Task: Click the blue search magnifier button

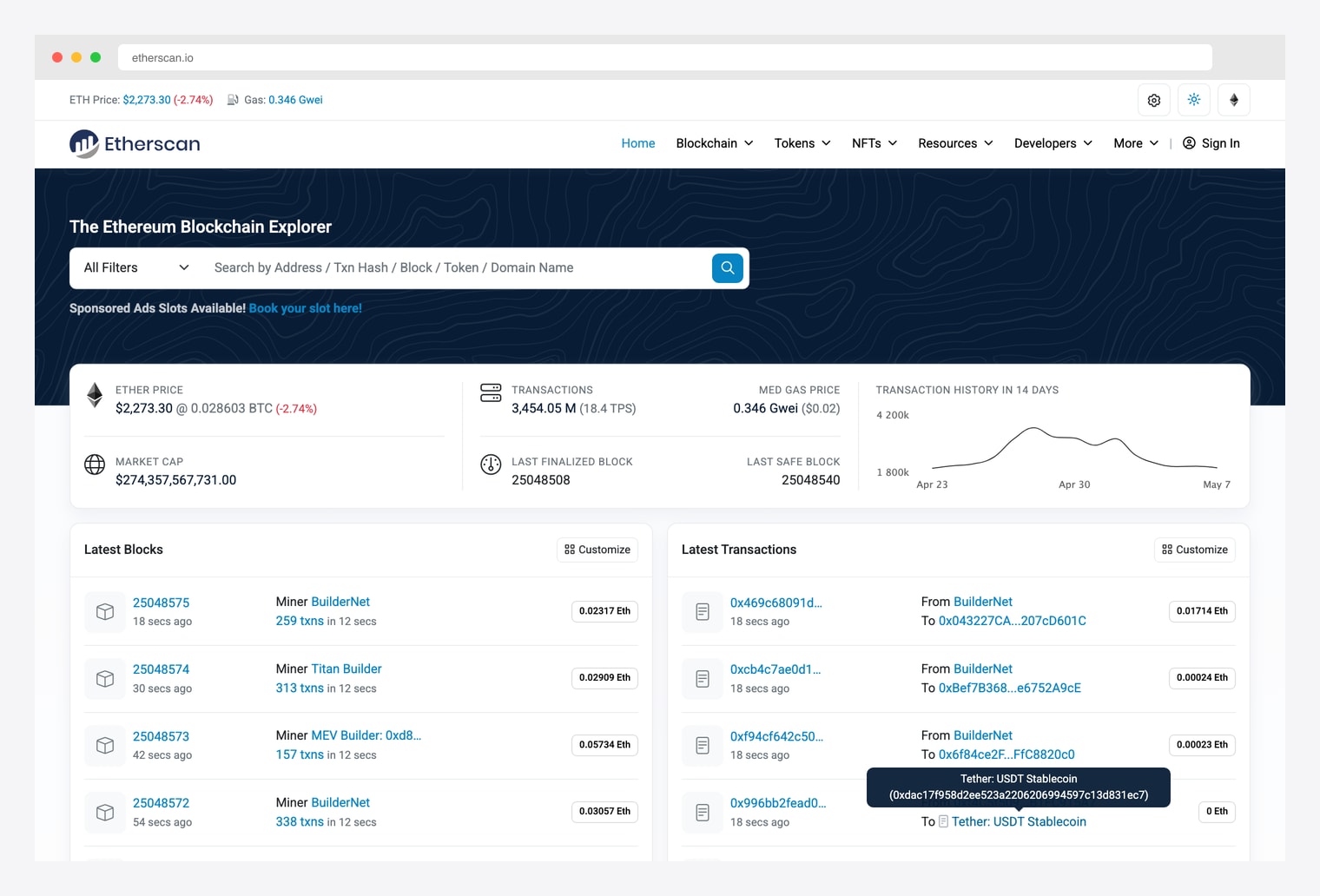Action: click(x=728, y=267)
